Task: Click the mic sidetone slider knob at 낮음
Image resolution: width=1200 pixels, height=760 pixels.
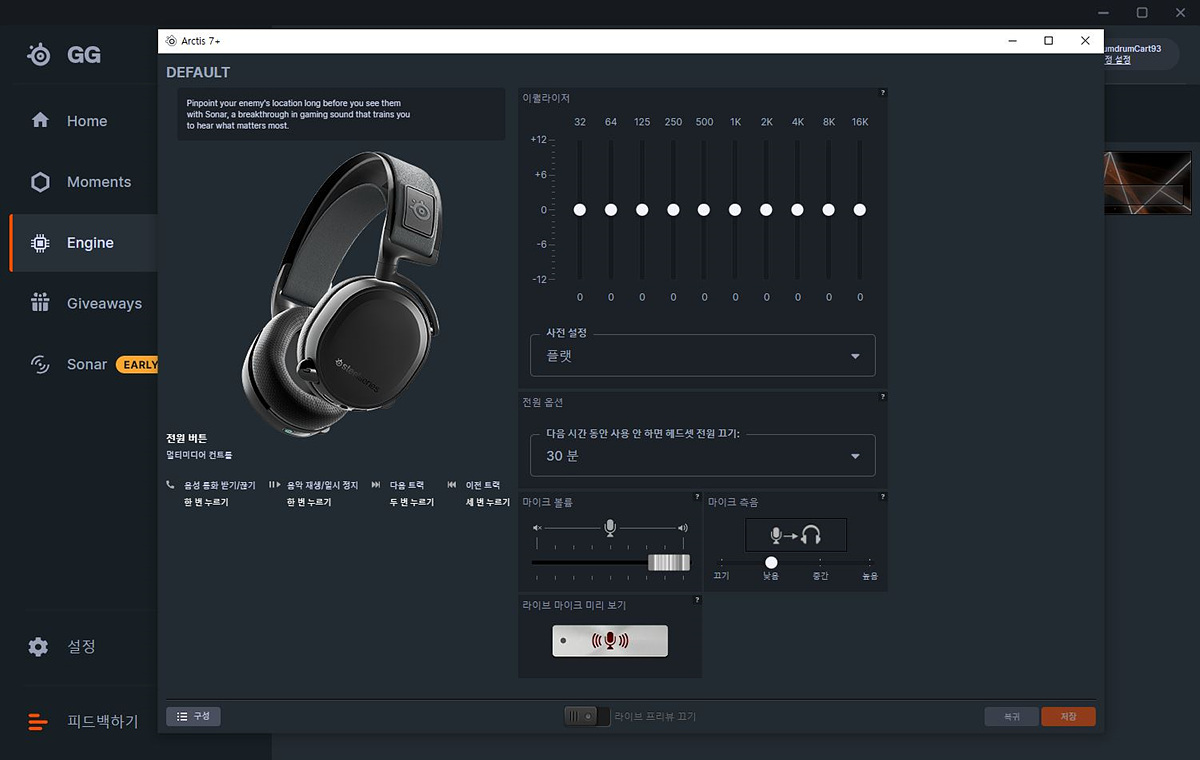Action: coord(771,562)
